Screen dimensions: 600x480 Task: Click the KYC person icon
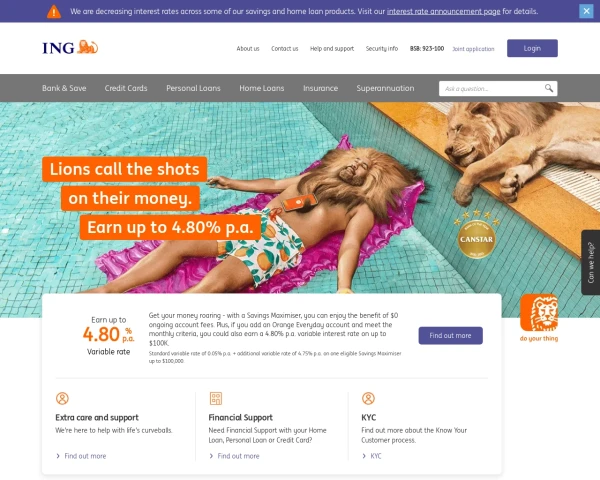[x=368, y=398]
